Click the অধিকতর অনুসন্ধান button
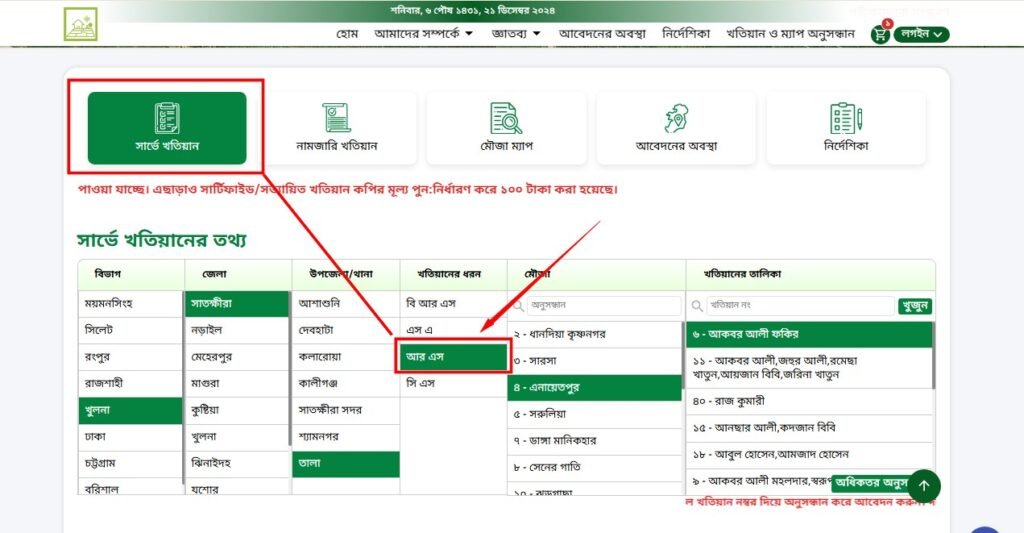This screenshot has width=1024, height=533. 870,483
